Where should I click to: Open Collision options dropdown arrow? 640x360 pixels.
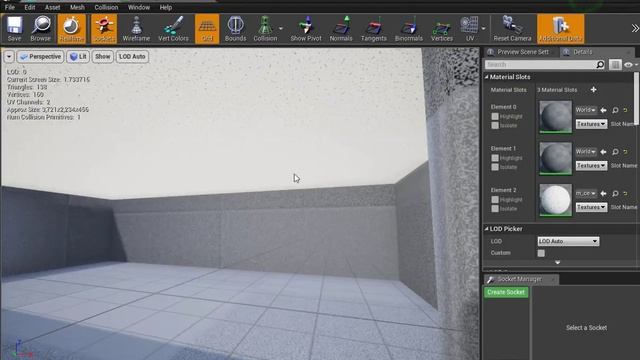click(281, 29)
